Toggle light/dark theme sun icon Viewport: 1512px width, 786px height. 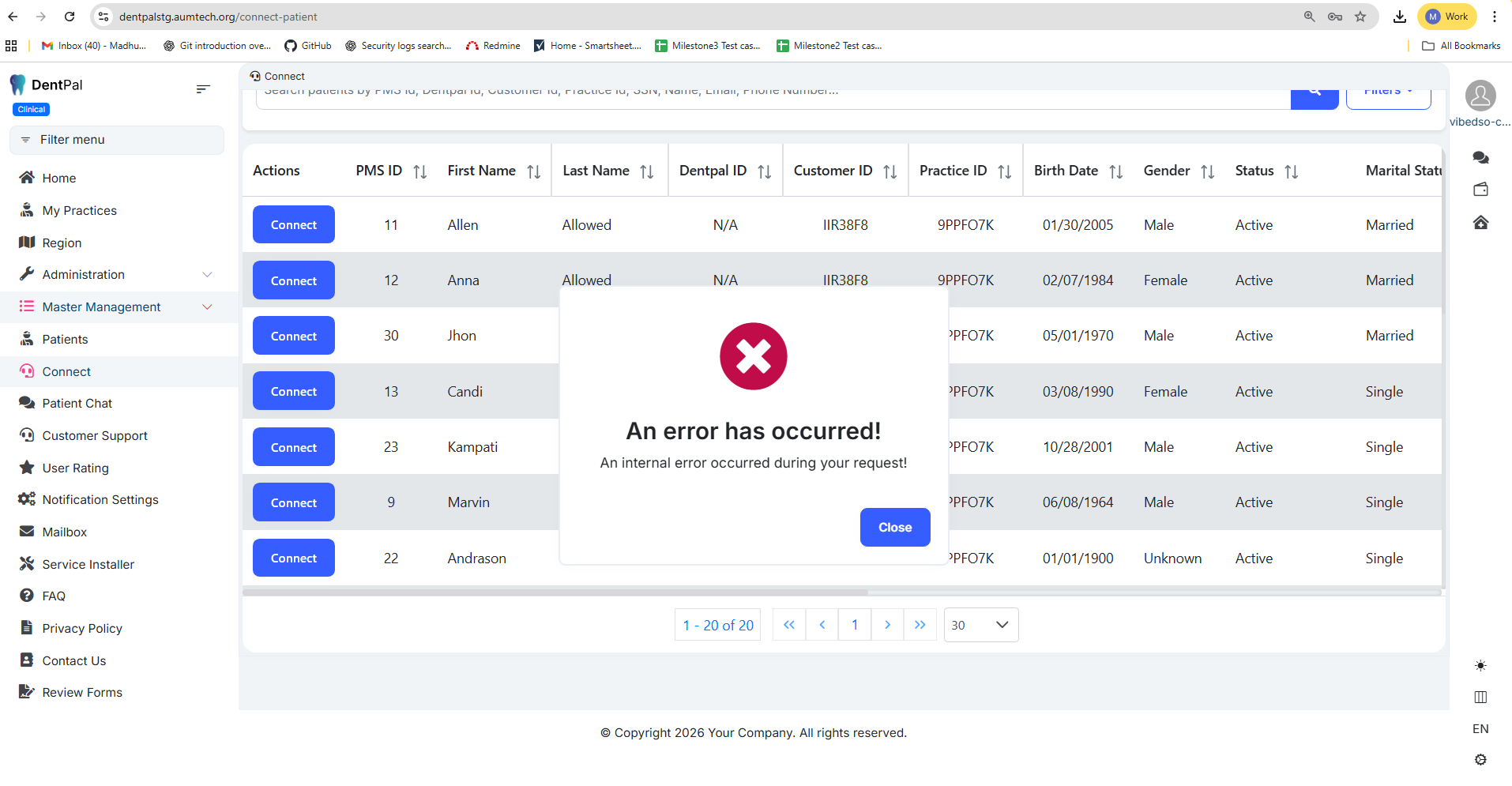[x=1480, y=666]
